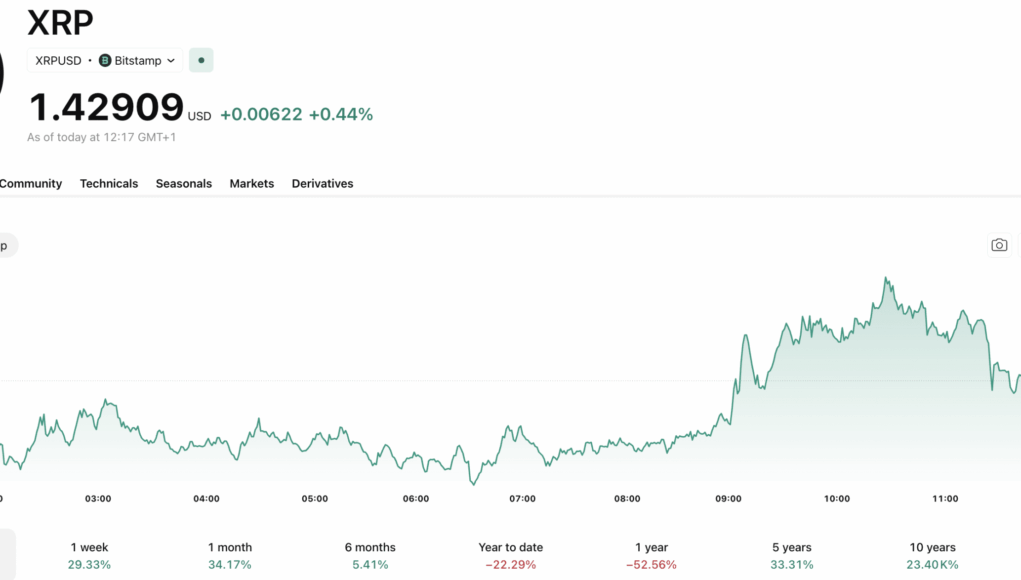Open the Community tab
The image size is (1021, 580).
coord(31,184)
